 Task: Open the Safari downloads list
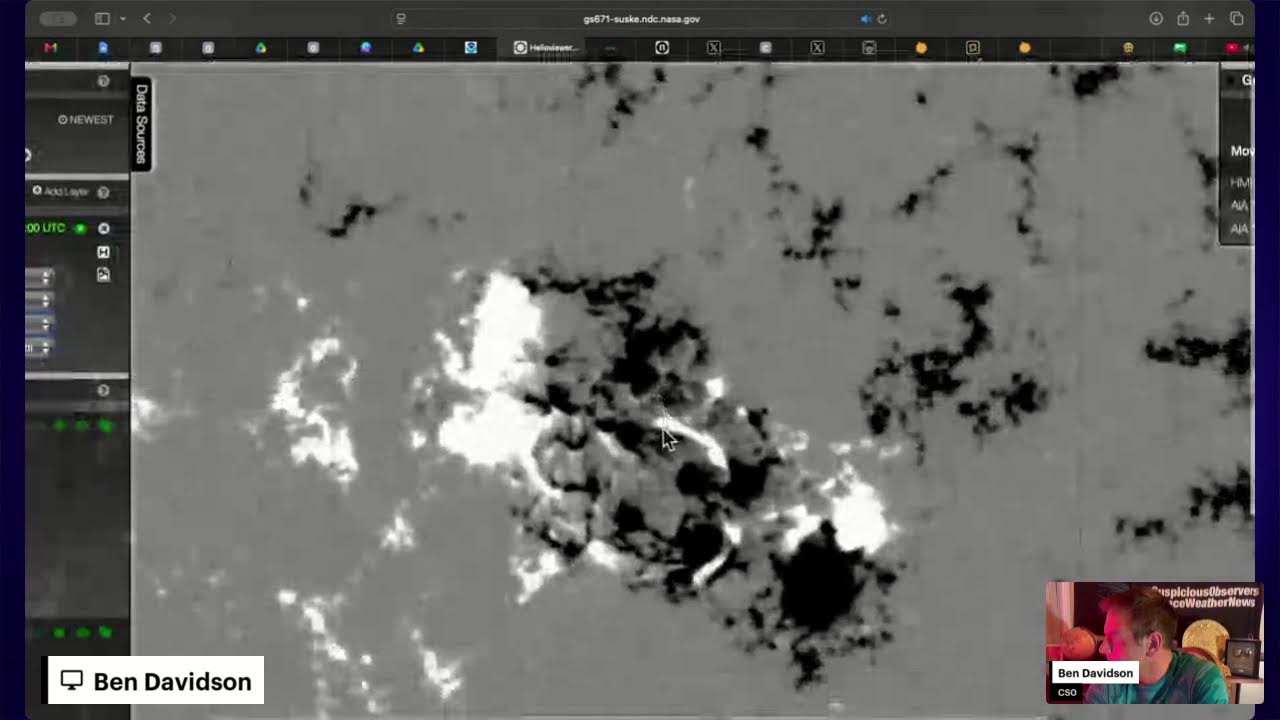click(1156, 19)
